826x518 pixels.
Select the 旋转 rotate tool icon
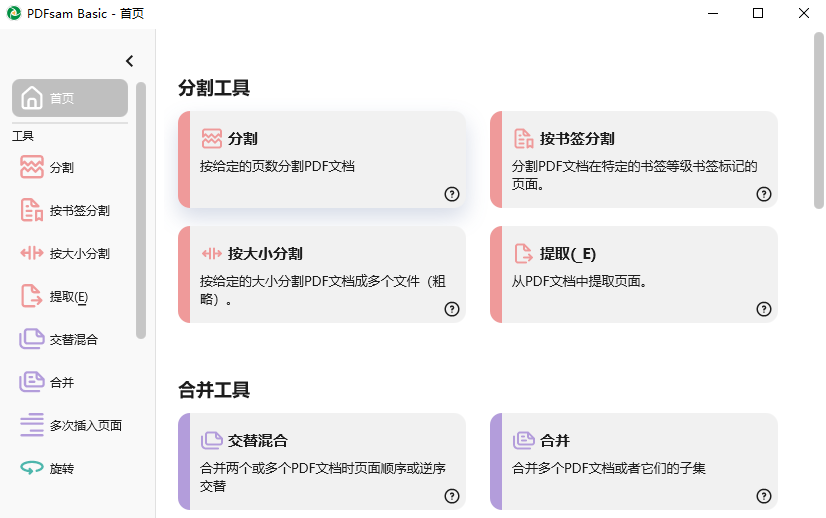[x=32, y=468]
